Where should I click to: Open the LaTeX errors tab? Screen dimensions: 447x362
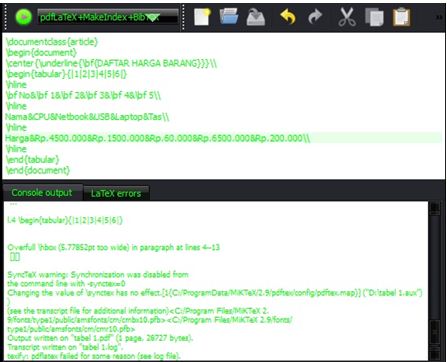tap(116, 193)
